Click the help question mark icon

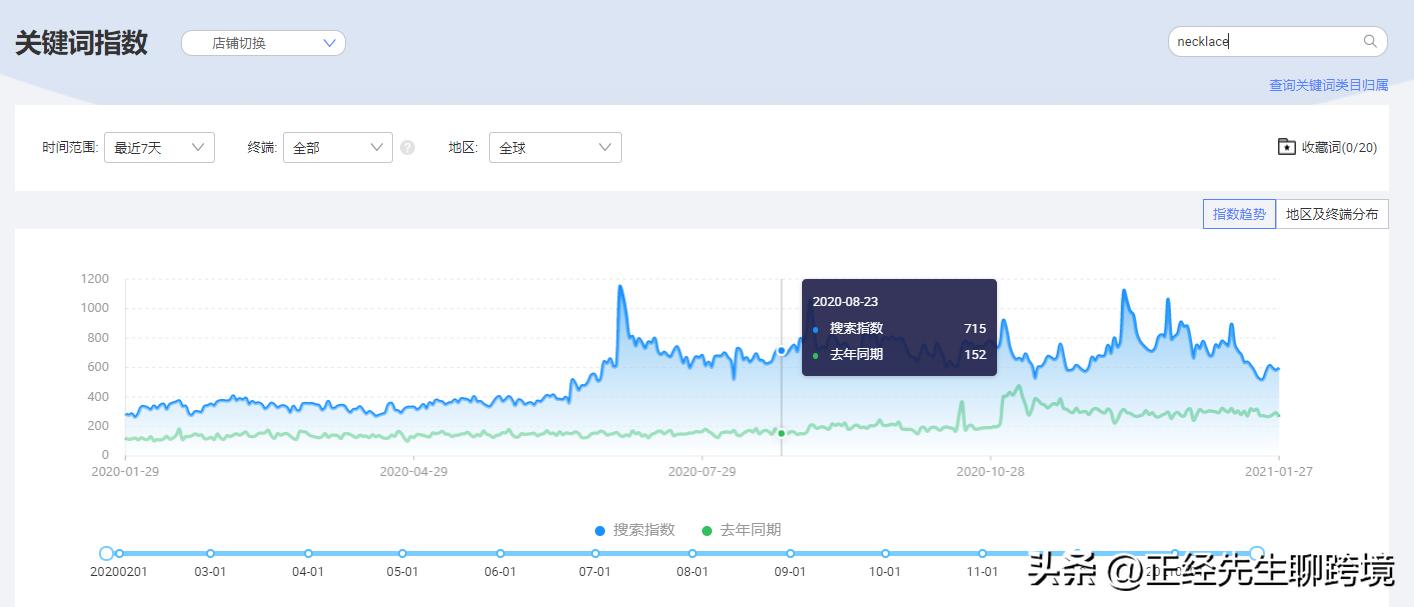point(407,148)
